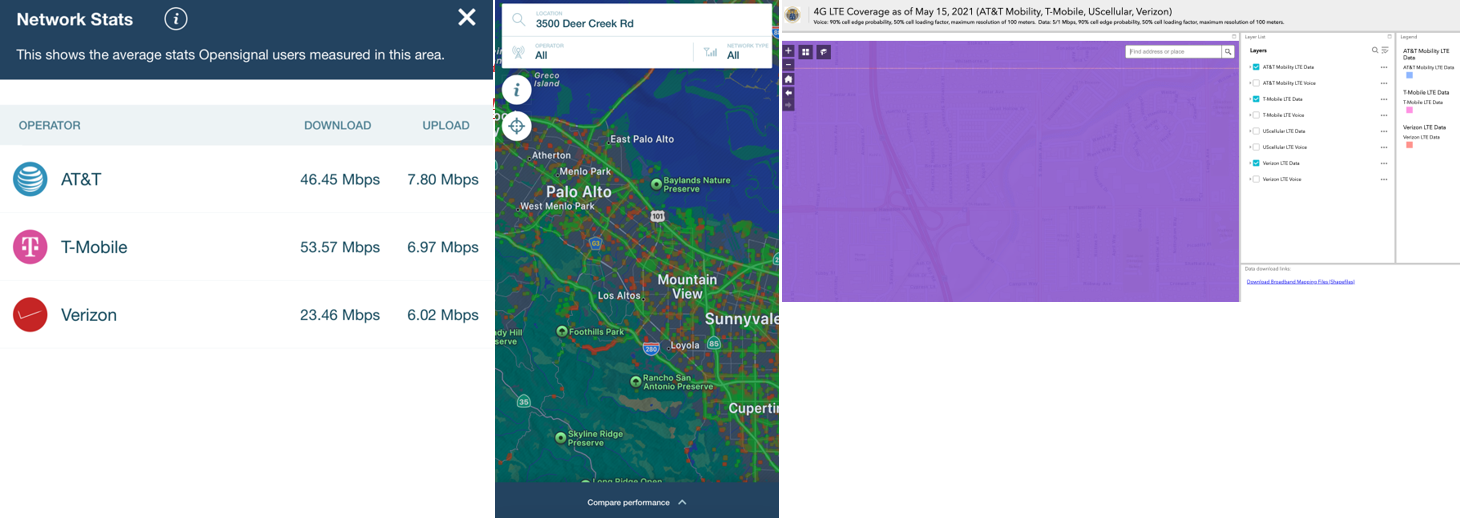Enable UScellular LTE Data layer
This screenshot has height=518, width=1460.
(1257, 131)
